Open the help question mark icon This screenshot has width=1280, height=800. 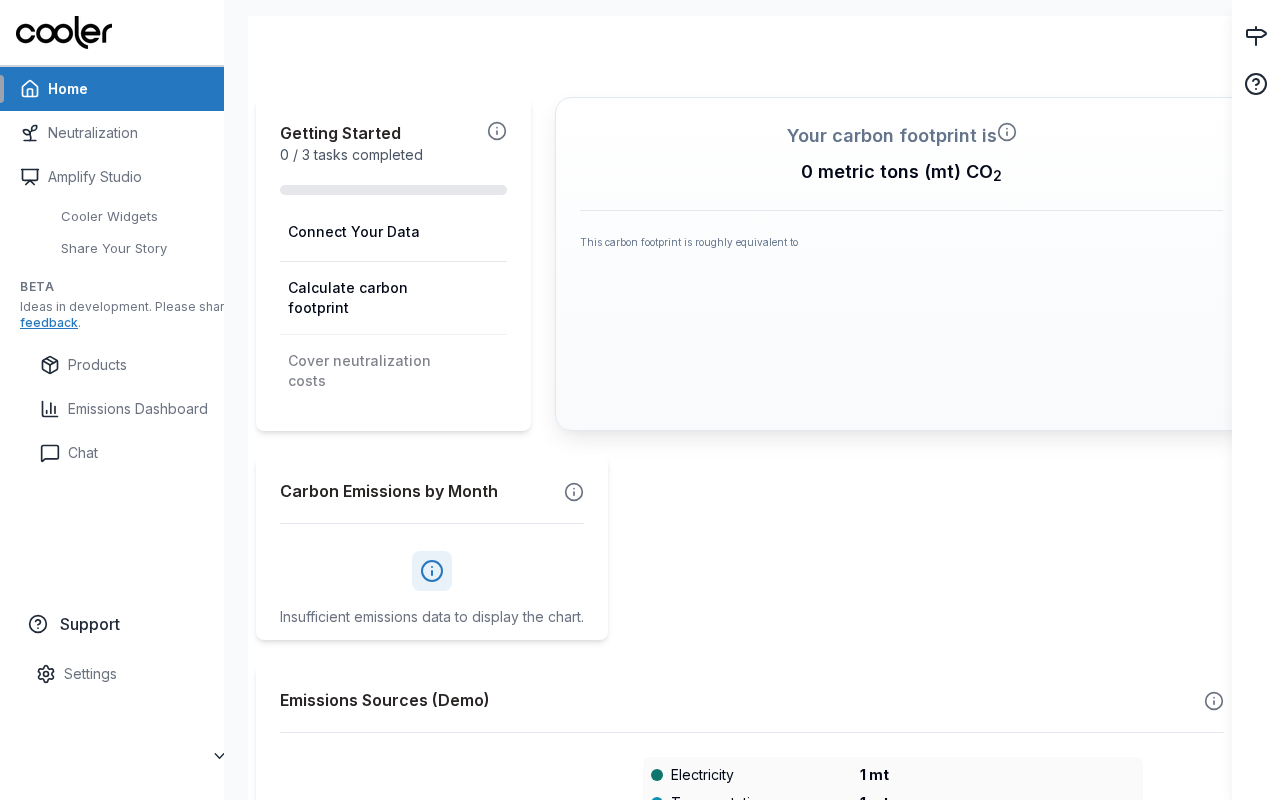point(1256,84)
